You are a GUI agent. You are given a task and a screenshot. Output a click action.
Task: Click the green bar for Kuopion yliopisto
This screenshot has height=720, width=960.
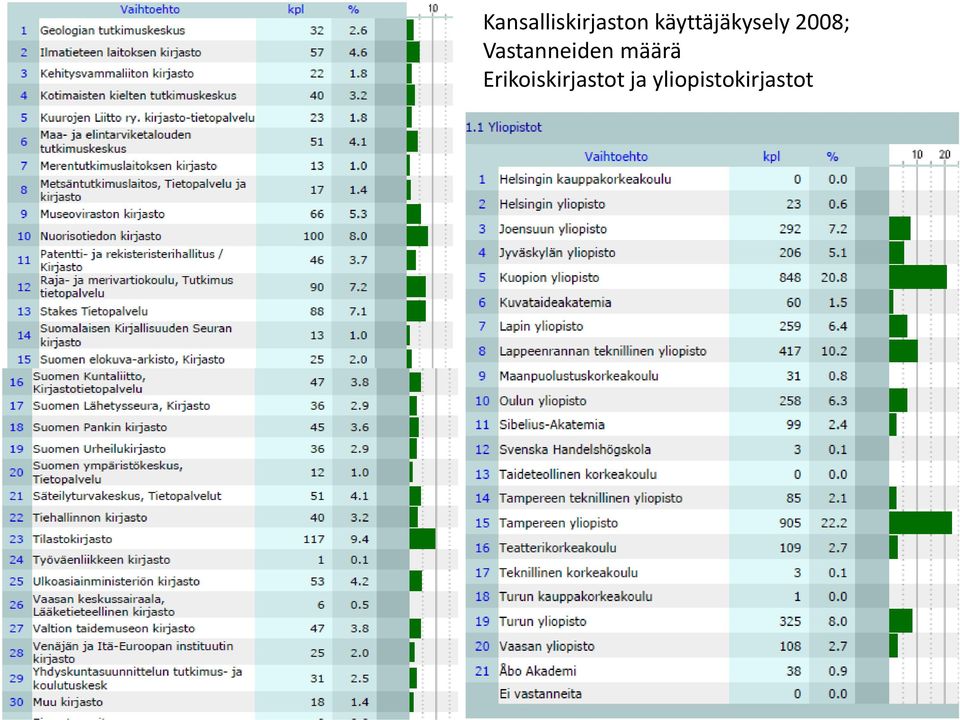918,277
